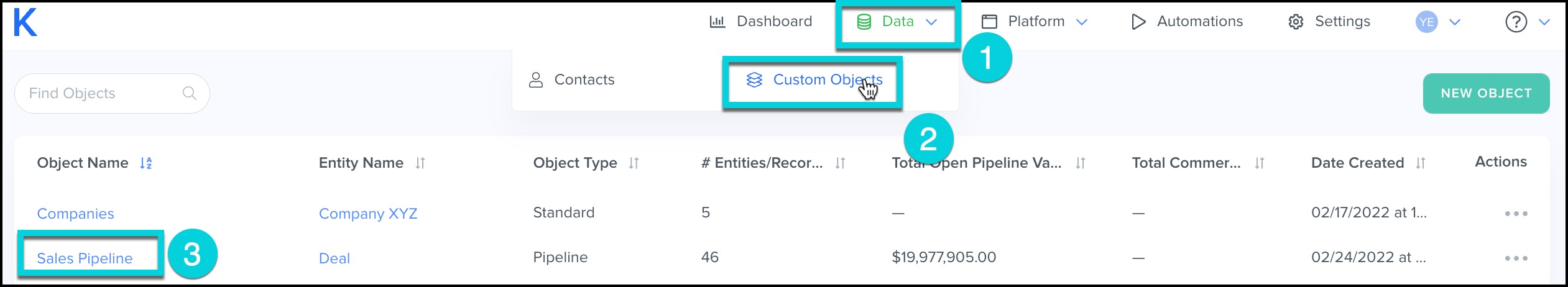This screenshot has width=1568, height=287.
Task: Open actions menu for Sales Pipeline row
Action: click(1516, 258)
